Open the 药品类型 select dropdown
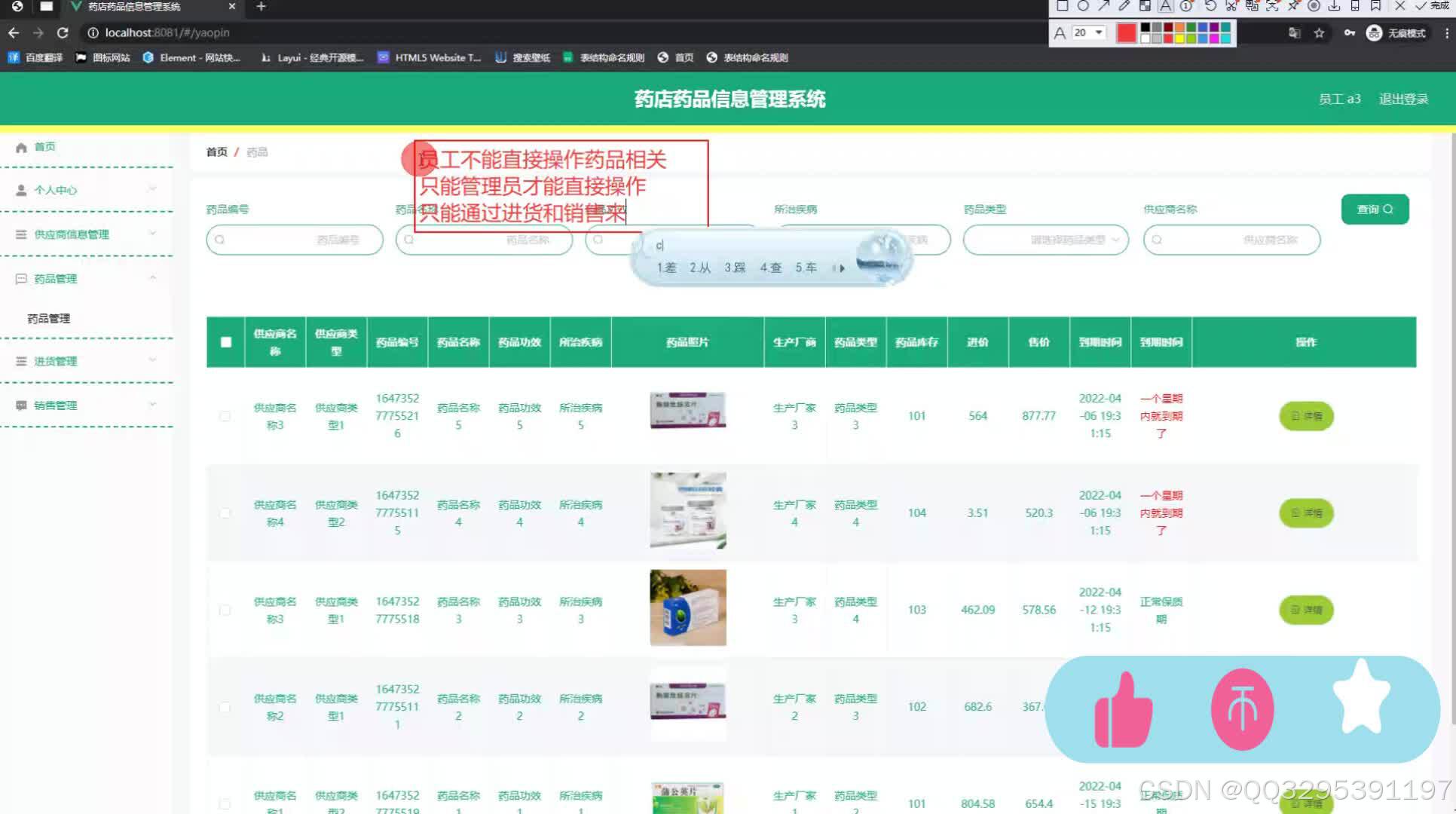1456x814 pixels. point(1045,240)
